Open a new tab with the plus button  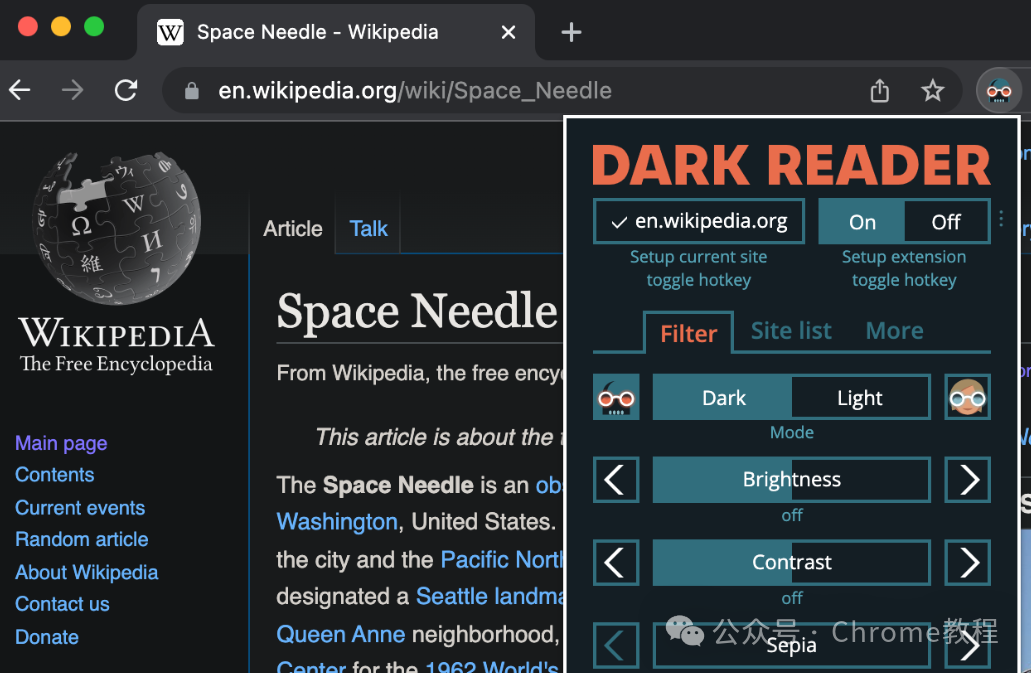pos(571,32)
